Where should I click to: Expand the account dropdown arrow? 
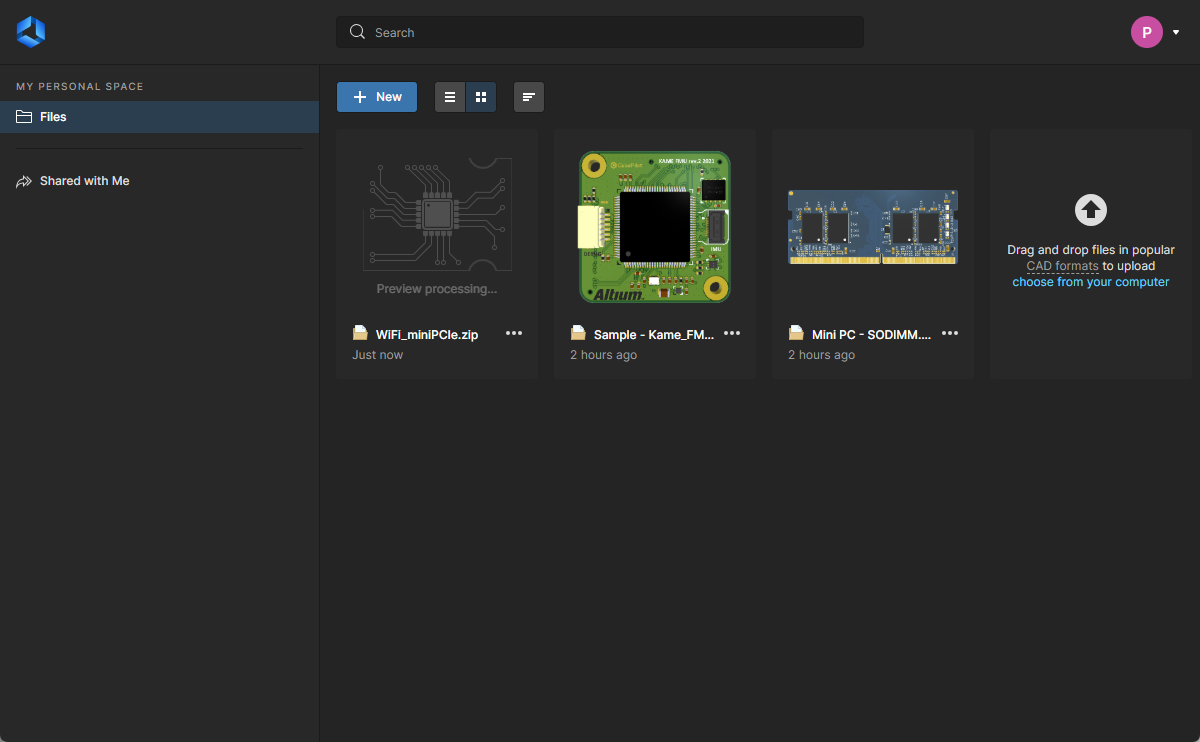tap(1176, 32)
